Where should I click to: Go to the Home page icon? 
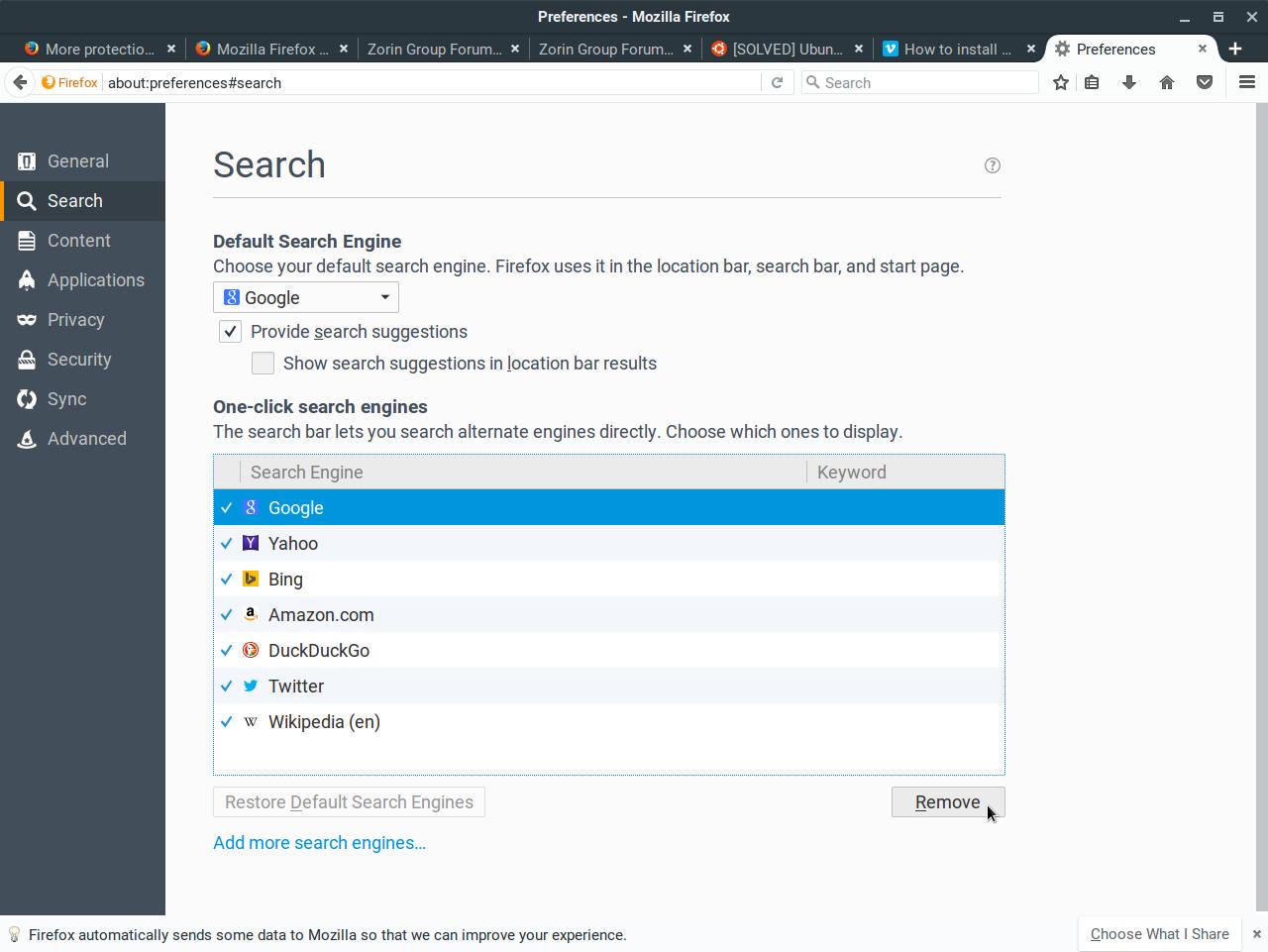coord(1167,83)
